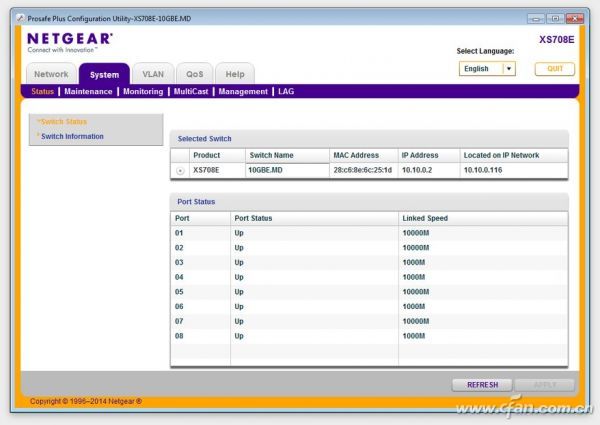Select port 03 row
The image size is (600, 425).
click(x=369, y=262)
